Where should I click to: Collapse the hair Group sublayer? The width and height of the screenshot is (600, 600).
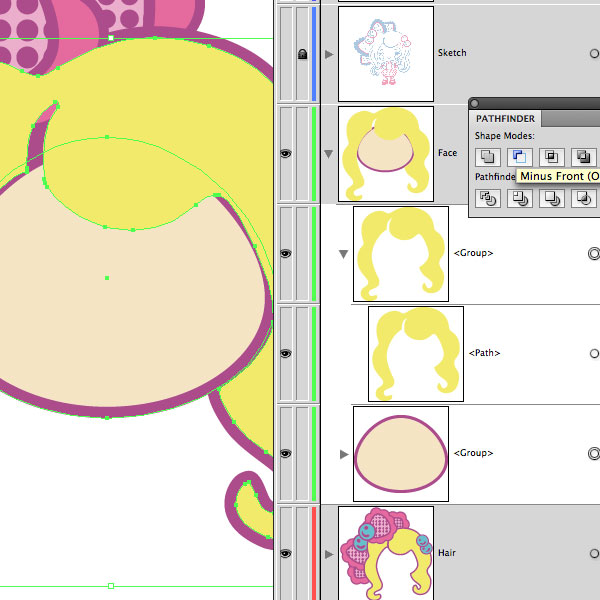point(344,254)
